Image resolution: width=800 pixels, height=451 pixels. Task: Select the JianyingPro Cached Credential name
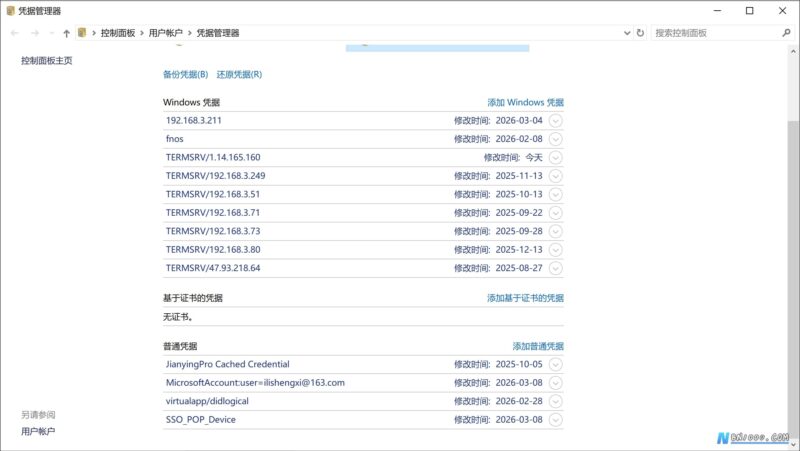(x=228, y=364)
